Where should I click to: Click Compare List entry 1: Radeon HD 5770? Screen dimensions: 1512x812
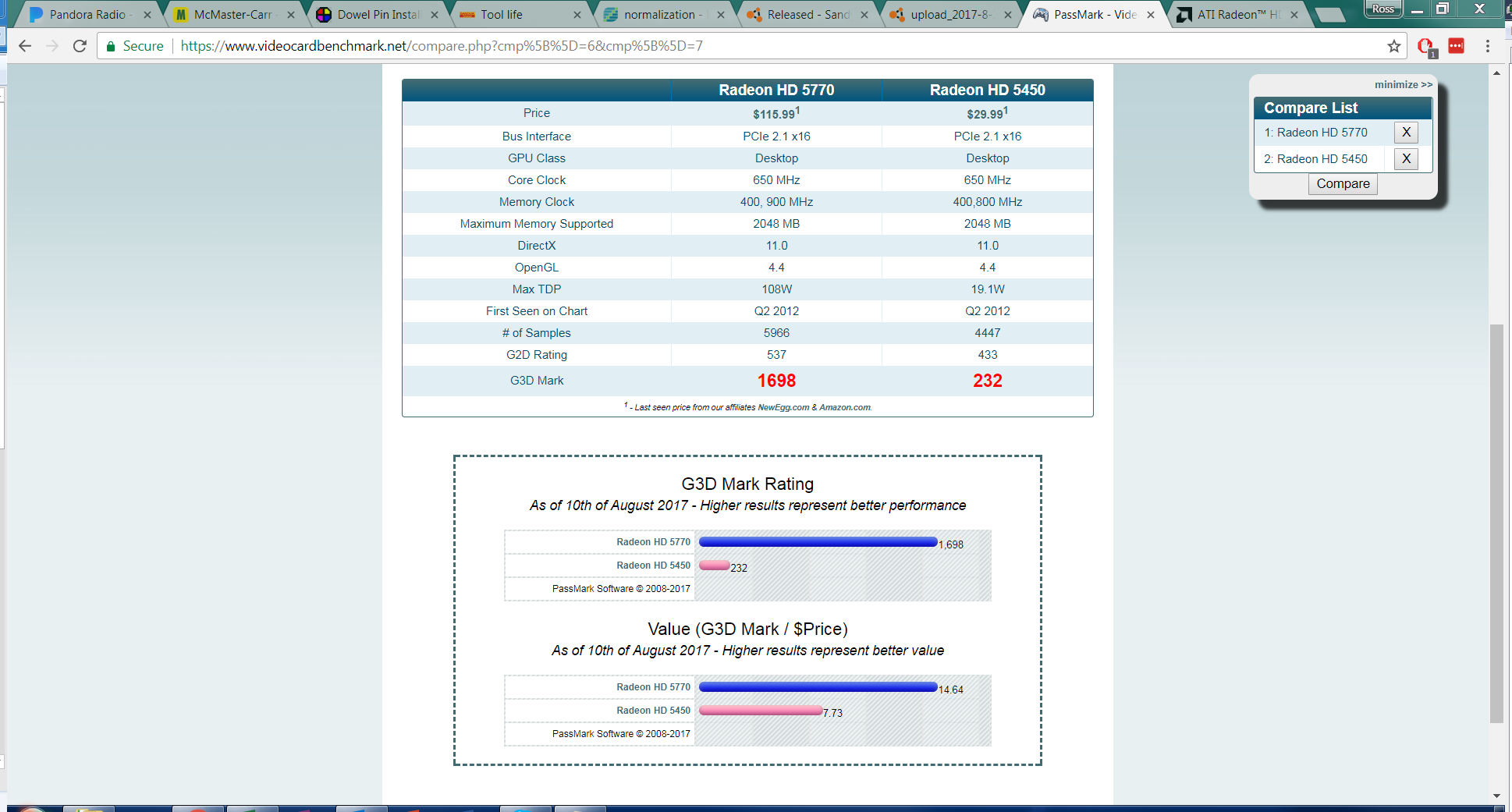pos(1316,133)
